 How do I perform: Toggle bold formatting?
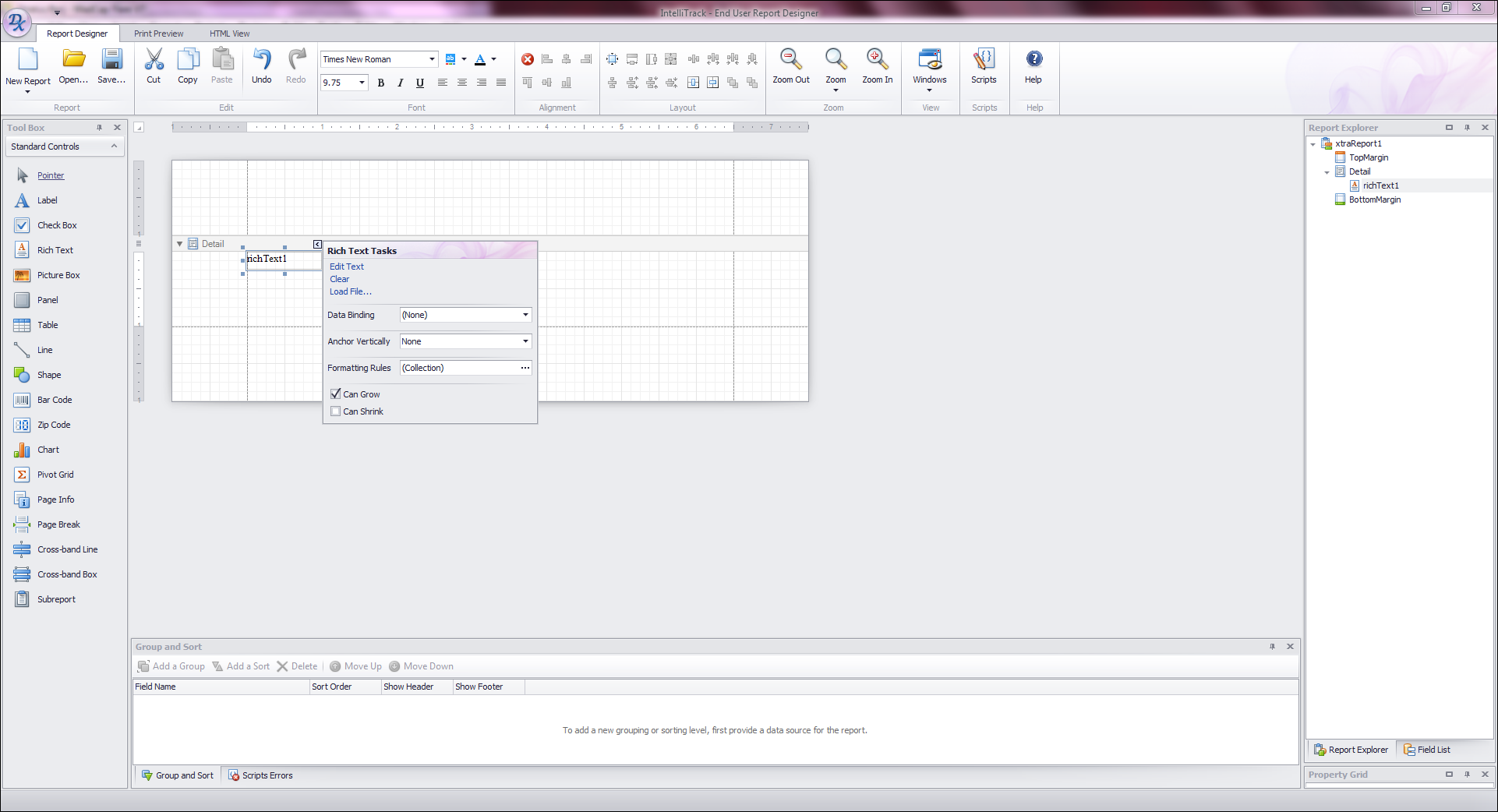tap(381, 83)
